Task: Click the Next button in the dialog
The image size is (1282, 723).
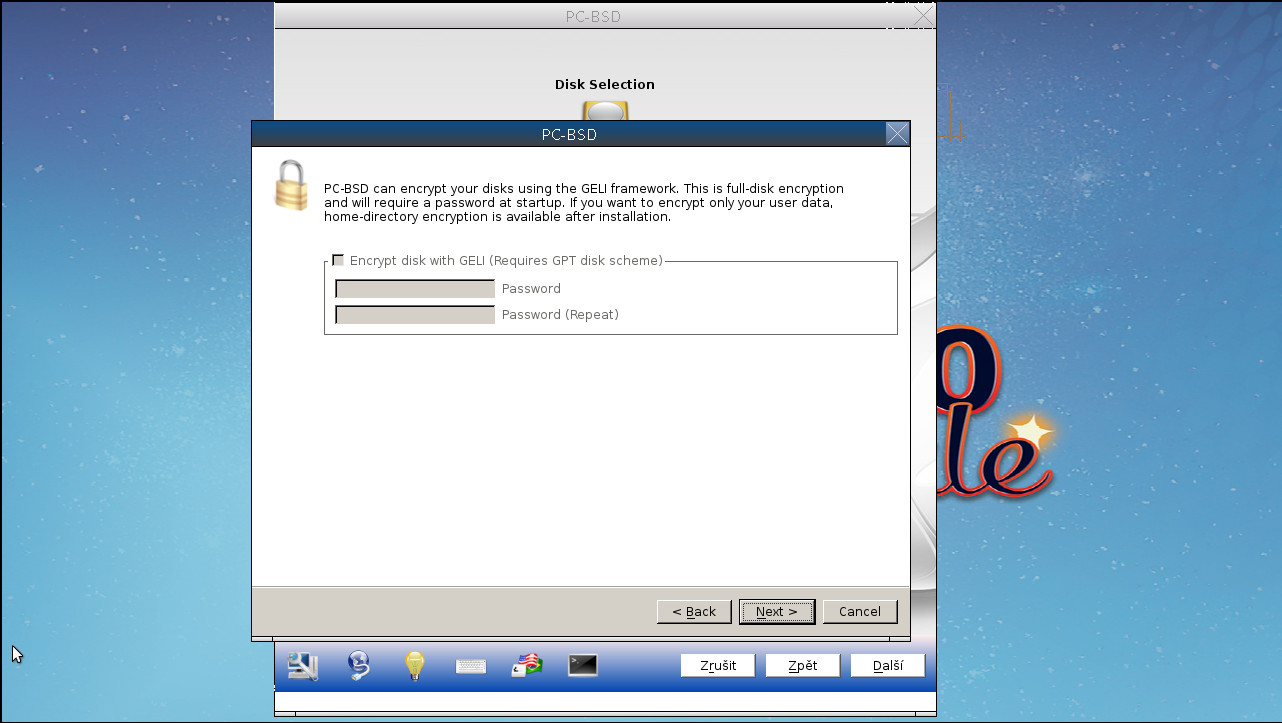Action: [x=777, y=611]
